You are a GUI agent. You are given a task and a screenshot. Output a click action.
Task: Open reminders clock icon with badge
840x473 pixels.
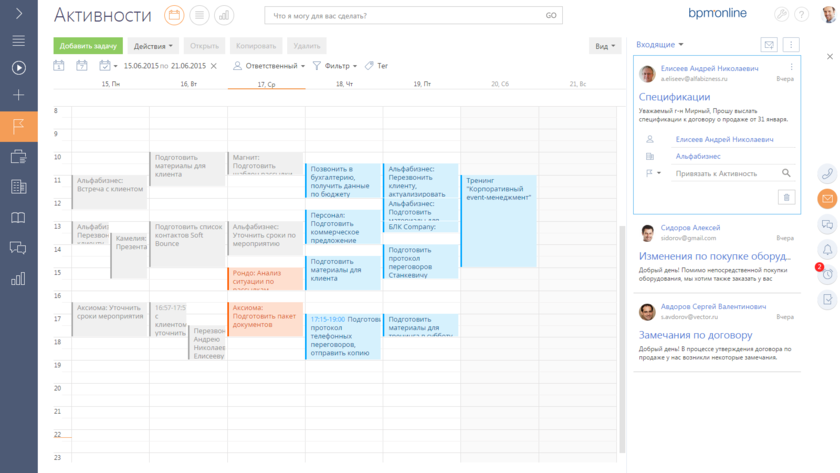(x=827, y=274)
